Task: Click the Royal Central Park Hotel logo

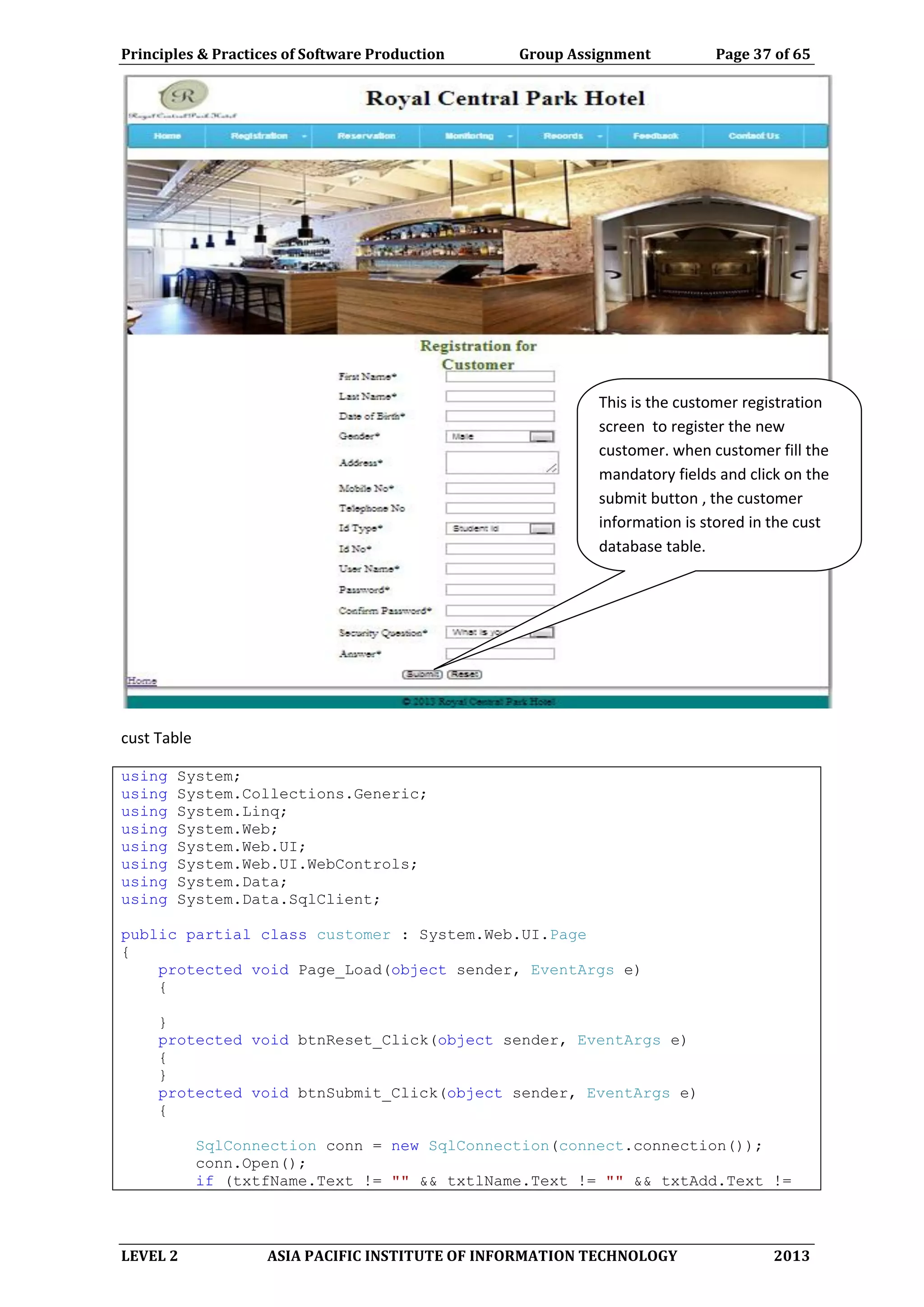Action: [183, 96]
